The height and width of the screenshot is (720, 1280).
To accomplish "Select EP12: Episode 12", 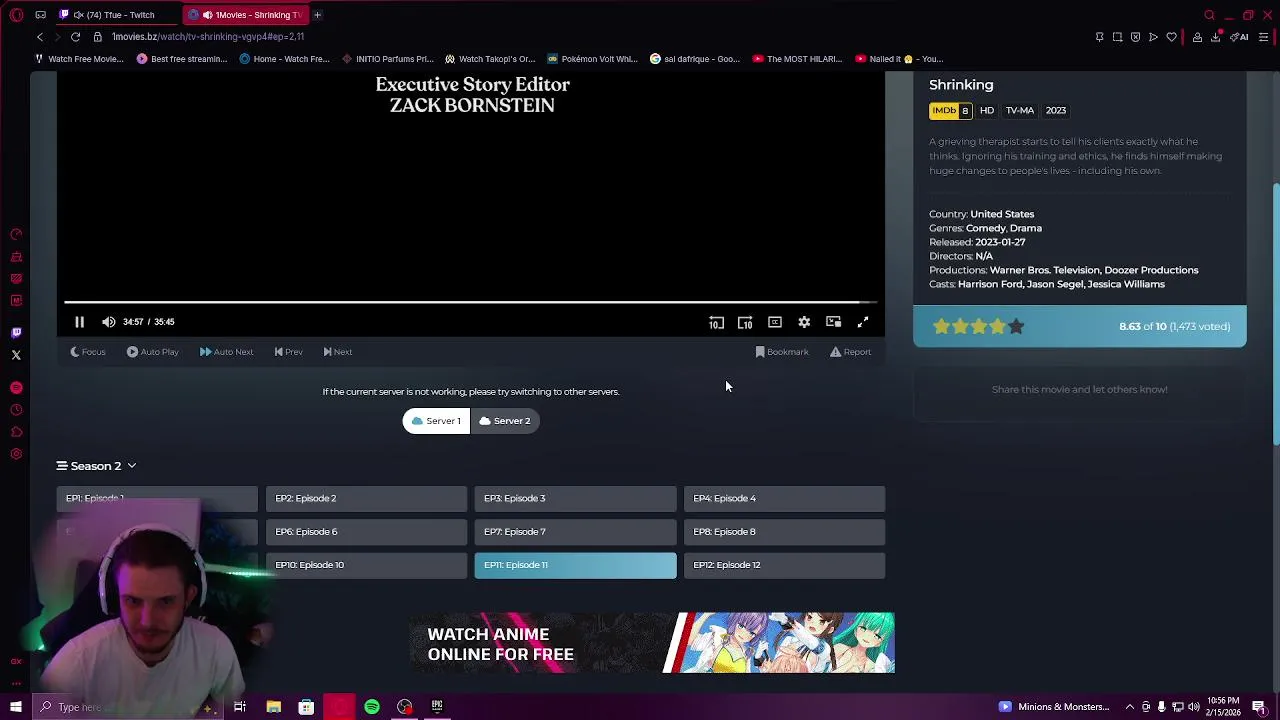I will (784, 565).
